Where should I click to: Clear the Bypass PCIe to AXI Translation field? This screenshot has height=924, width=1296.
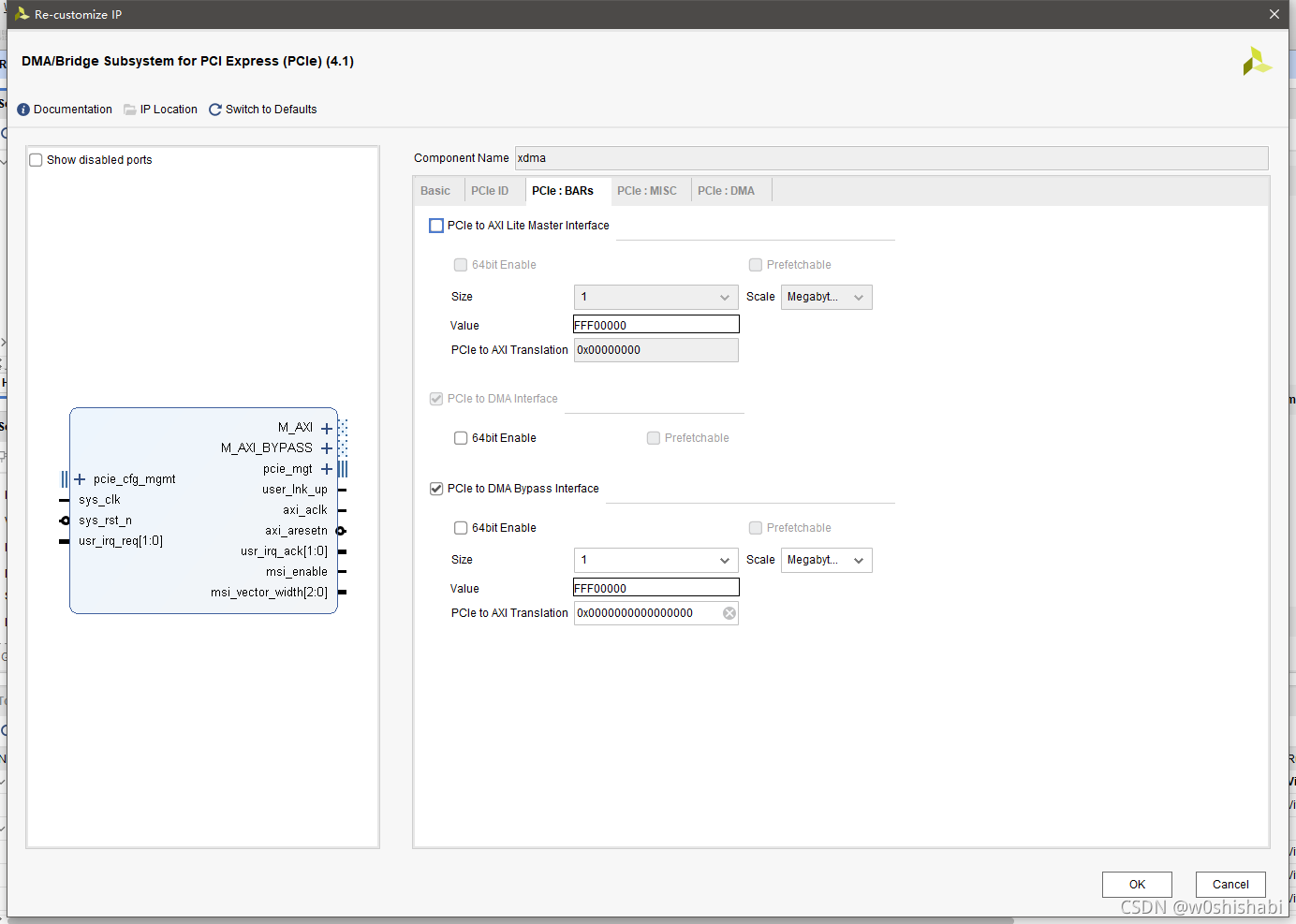pos(729,613)
